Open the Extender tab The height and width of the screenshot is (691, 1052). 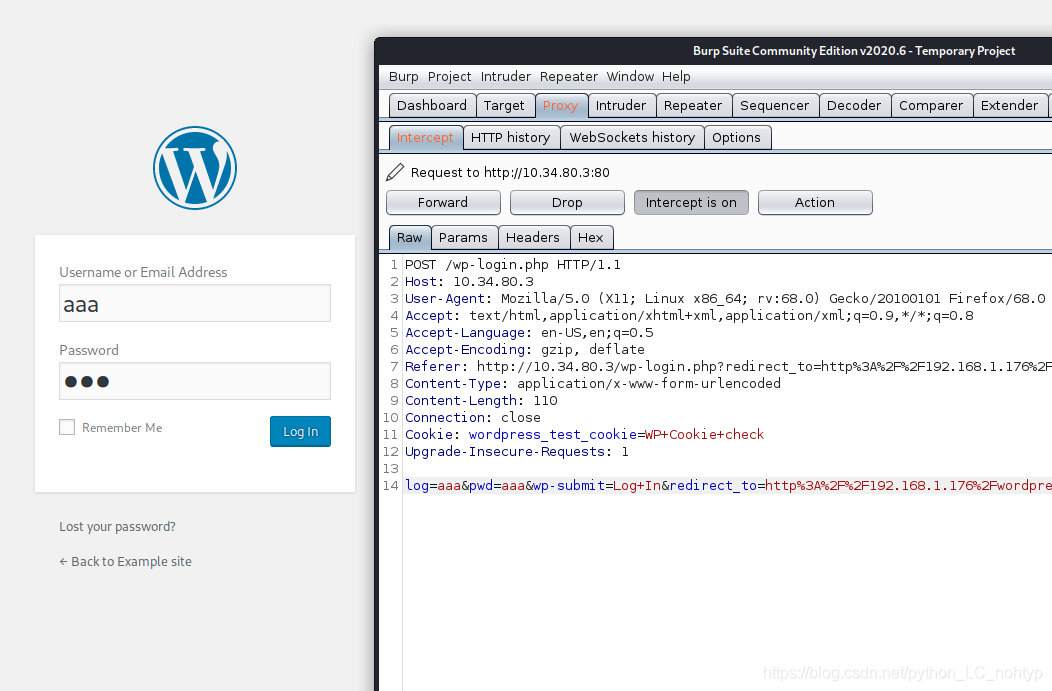[1009, 105]
